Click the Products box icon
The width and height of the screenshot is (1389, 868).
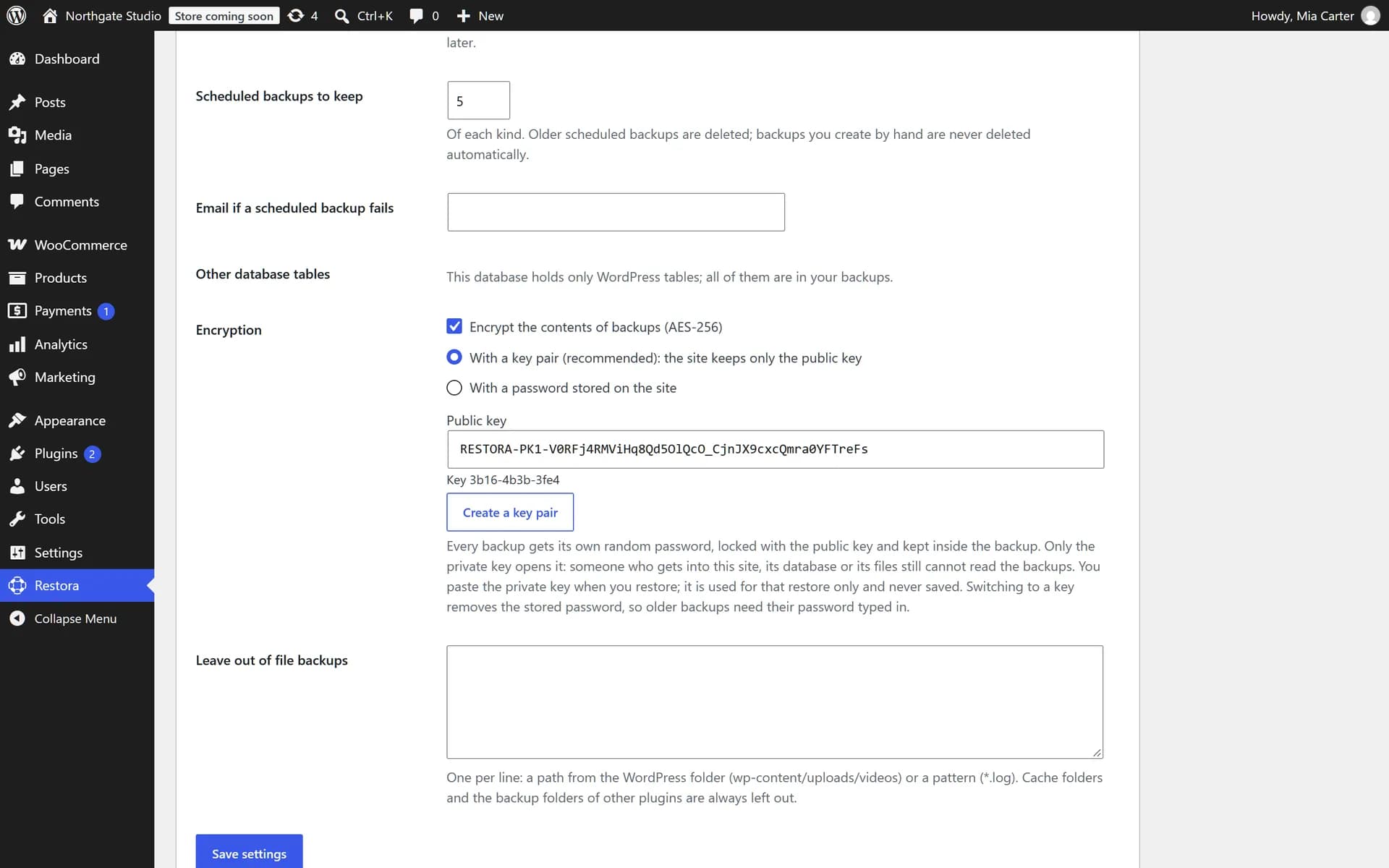17,278
